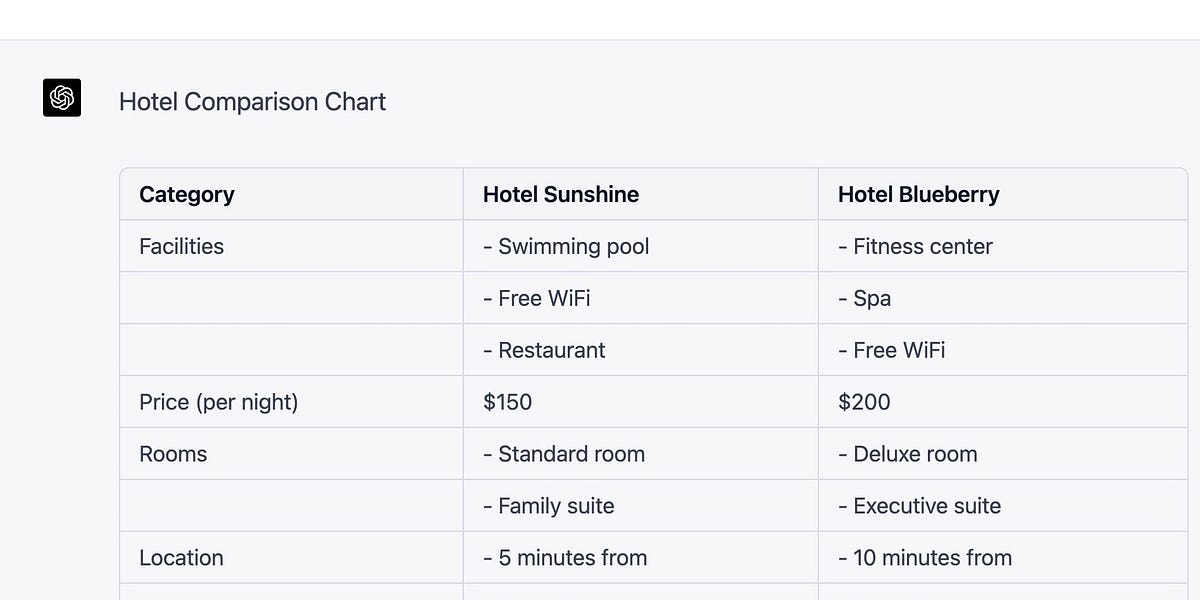Click the Family suite cell

click(548, 506)
